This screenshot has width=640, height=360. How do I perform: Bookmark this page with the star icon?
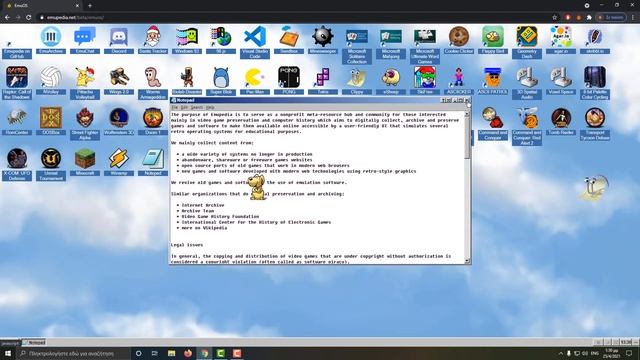[554, 18]
